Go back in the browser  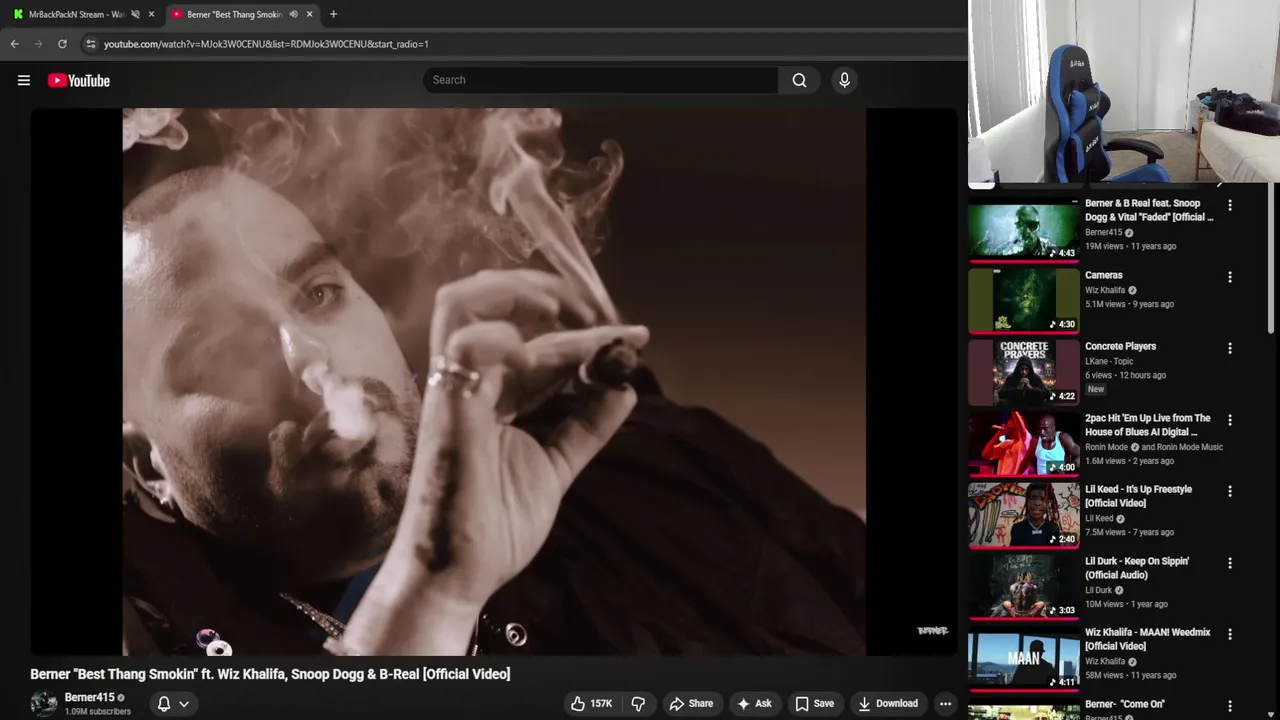click(x=14, y=44)
